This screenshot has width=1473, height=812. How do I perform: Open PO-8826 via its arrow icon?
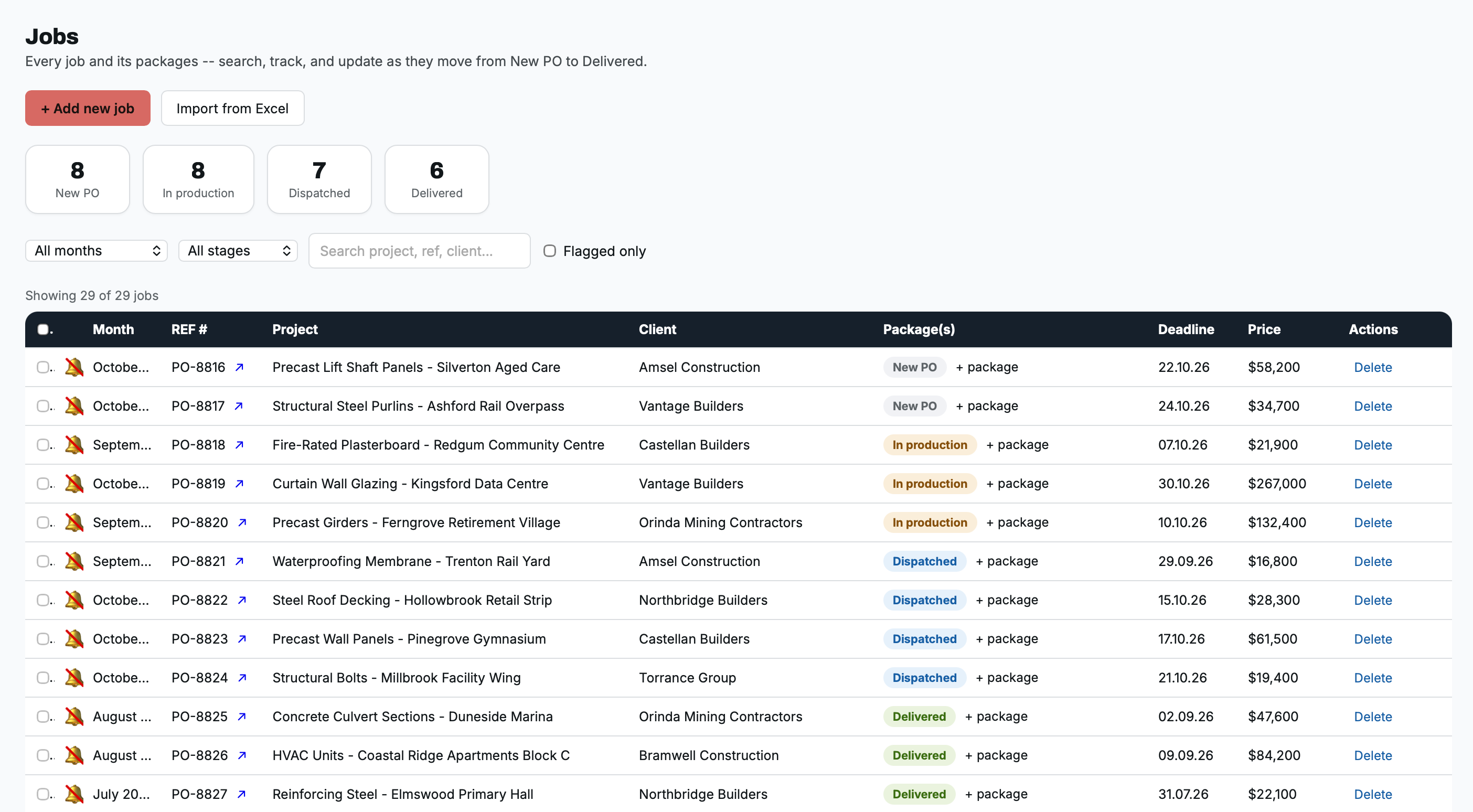tap(242, 755)
